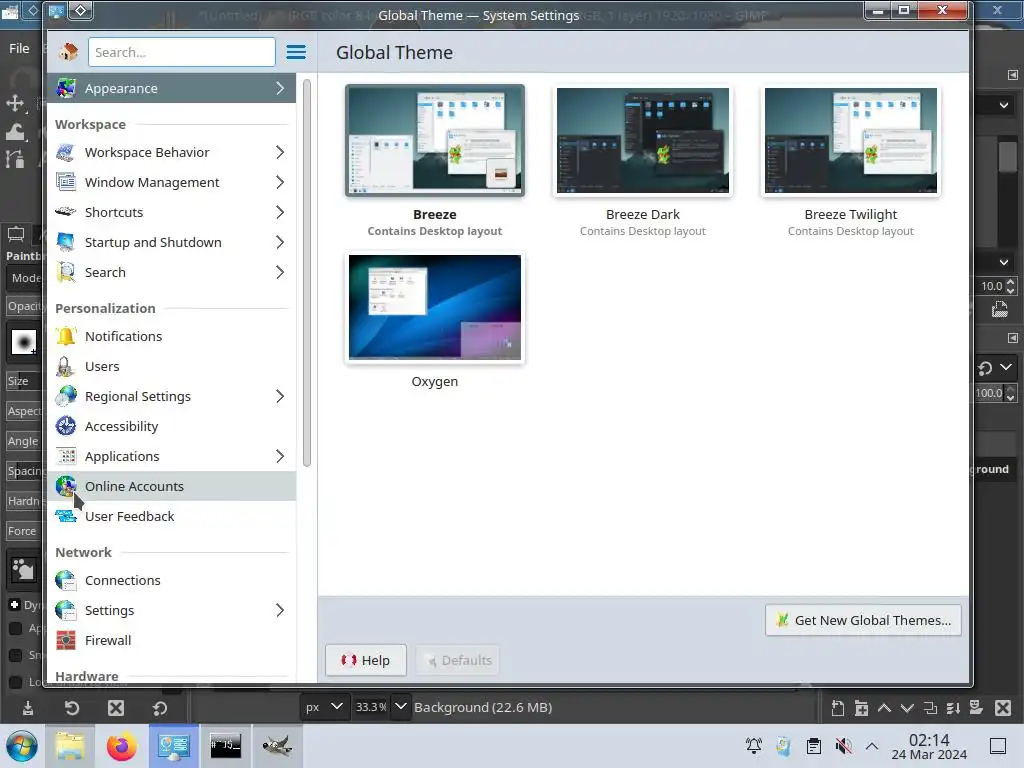Click GIMP restore tool preset icon
Screen dimensions: 1024x768
coord(72,708)
